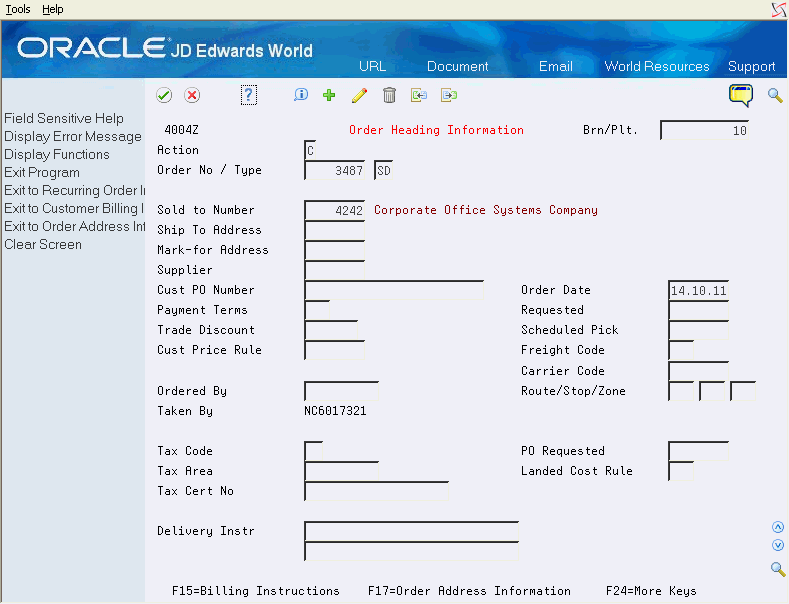
Task: Click the Ship To Address field
Action: coord(335,230)
